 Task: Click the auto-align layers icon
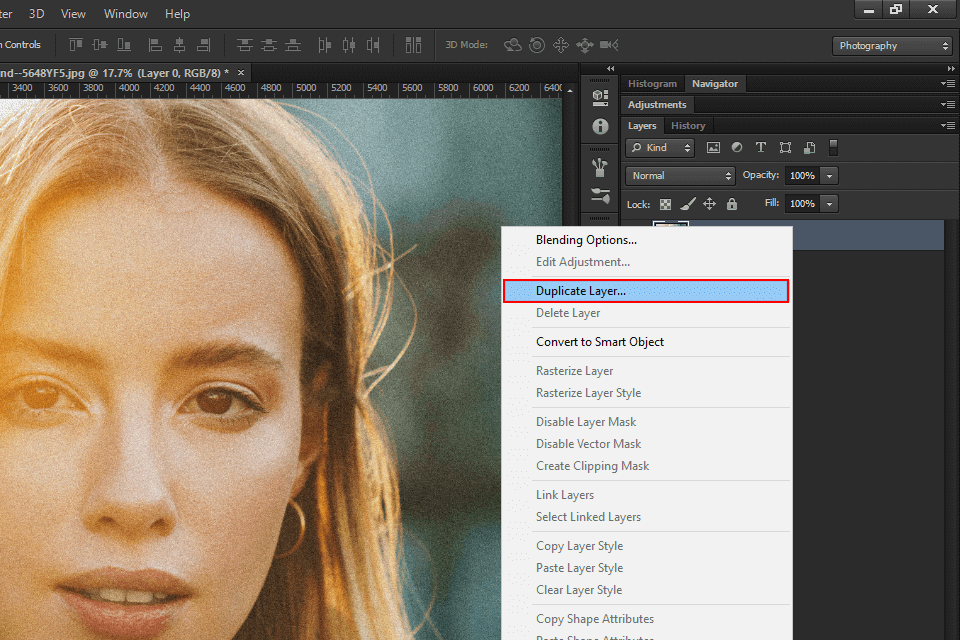(x=413, y=45)
